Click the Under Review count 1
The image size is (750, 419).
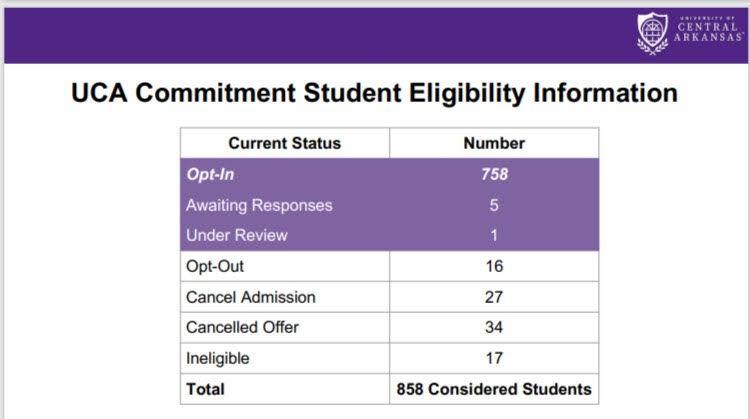[494, 235]
